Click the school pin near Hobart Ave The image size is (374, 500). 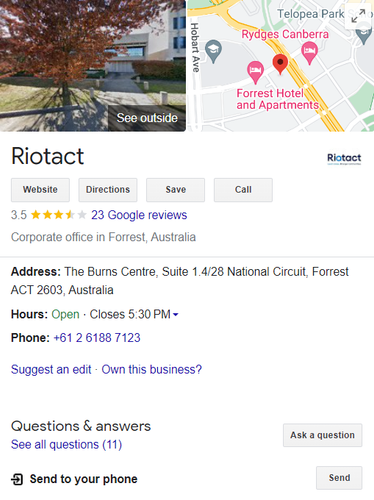[x=213, y=51]
